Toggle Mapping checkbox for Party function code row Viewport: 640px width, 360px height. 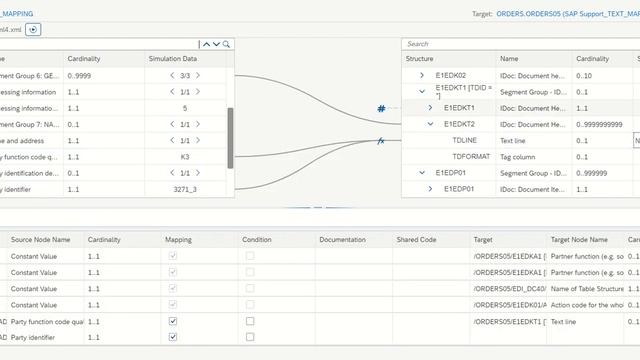tap(173, 321)
